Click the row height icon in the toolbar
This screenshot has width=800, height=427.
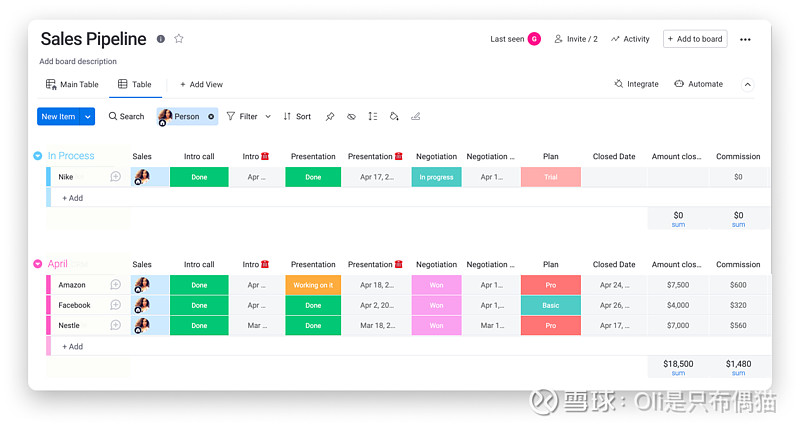[x=372, y=117]
